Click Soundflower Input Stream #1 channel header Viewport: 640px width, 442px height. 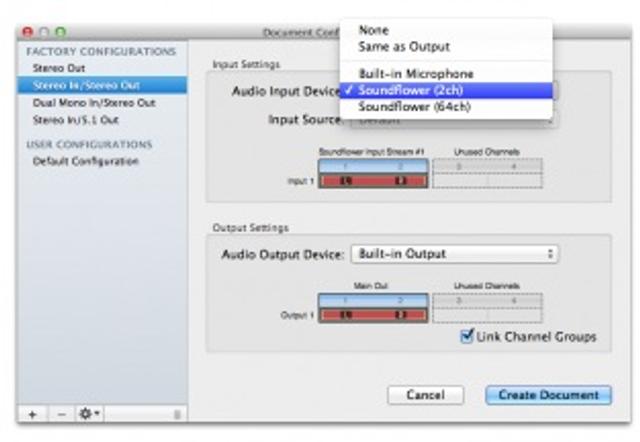point(373,167)
